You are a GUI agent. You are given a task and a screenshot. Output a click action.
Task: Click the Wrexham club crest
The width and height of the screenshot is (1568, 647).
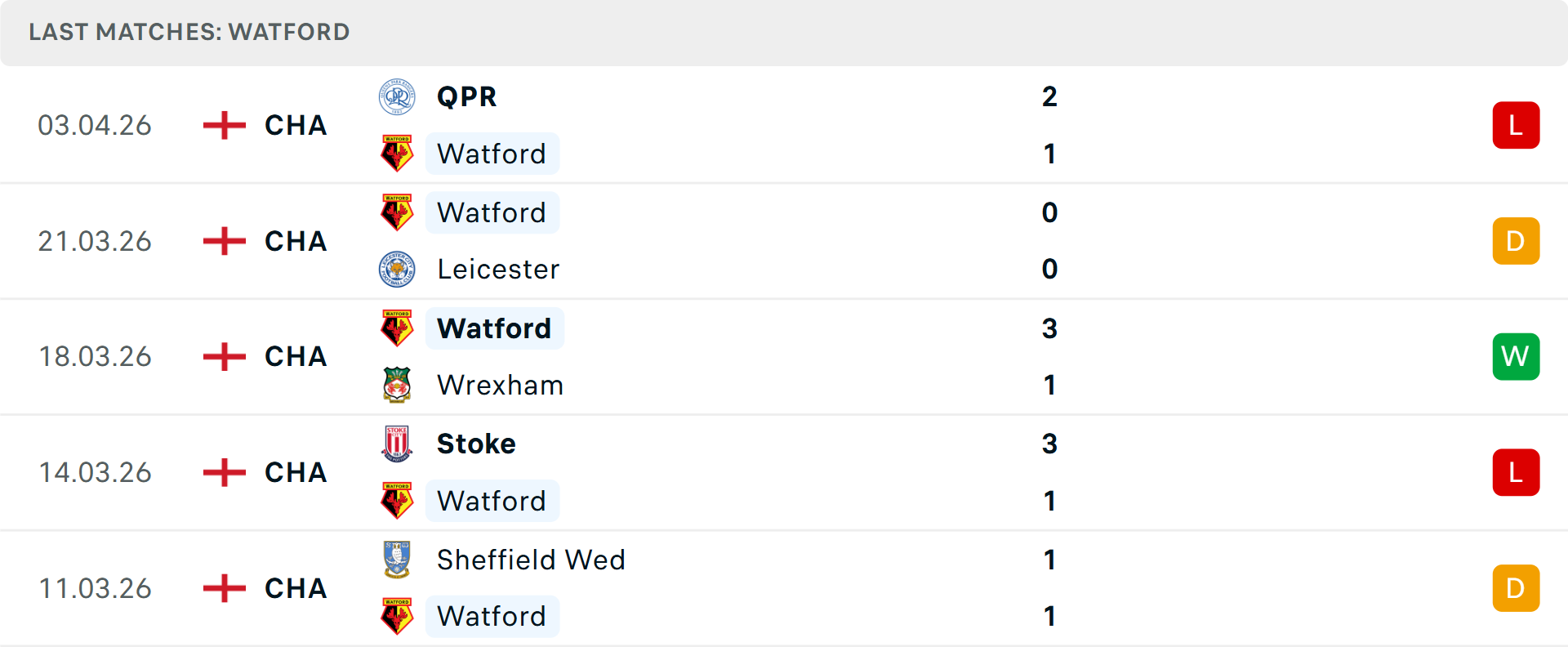[x=397, y=385]
